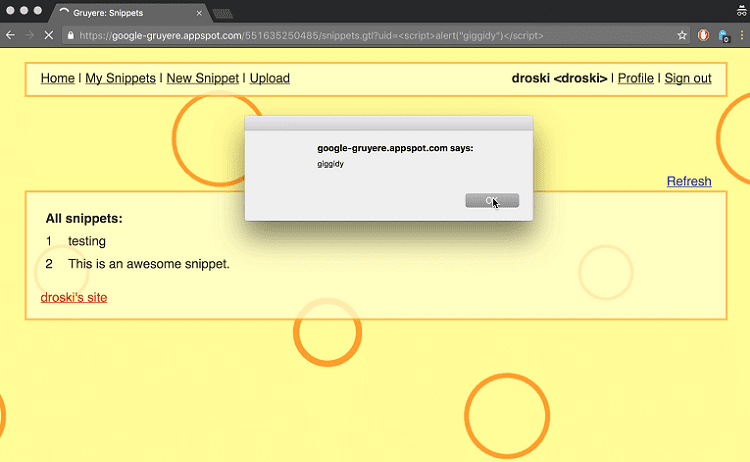
Task: Open the red shield extension icon
Action: pyautogui.click(x=703, y=35)
